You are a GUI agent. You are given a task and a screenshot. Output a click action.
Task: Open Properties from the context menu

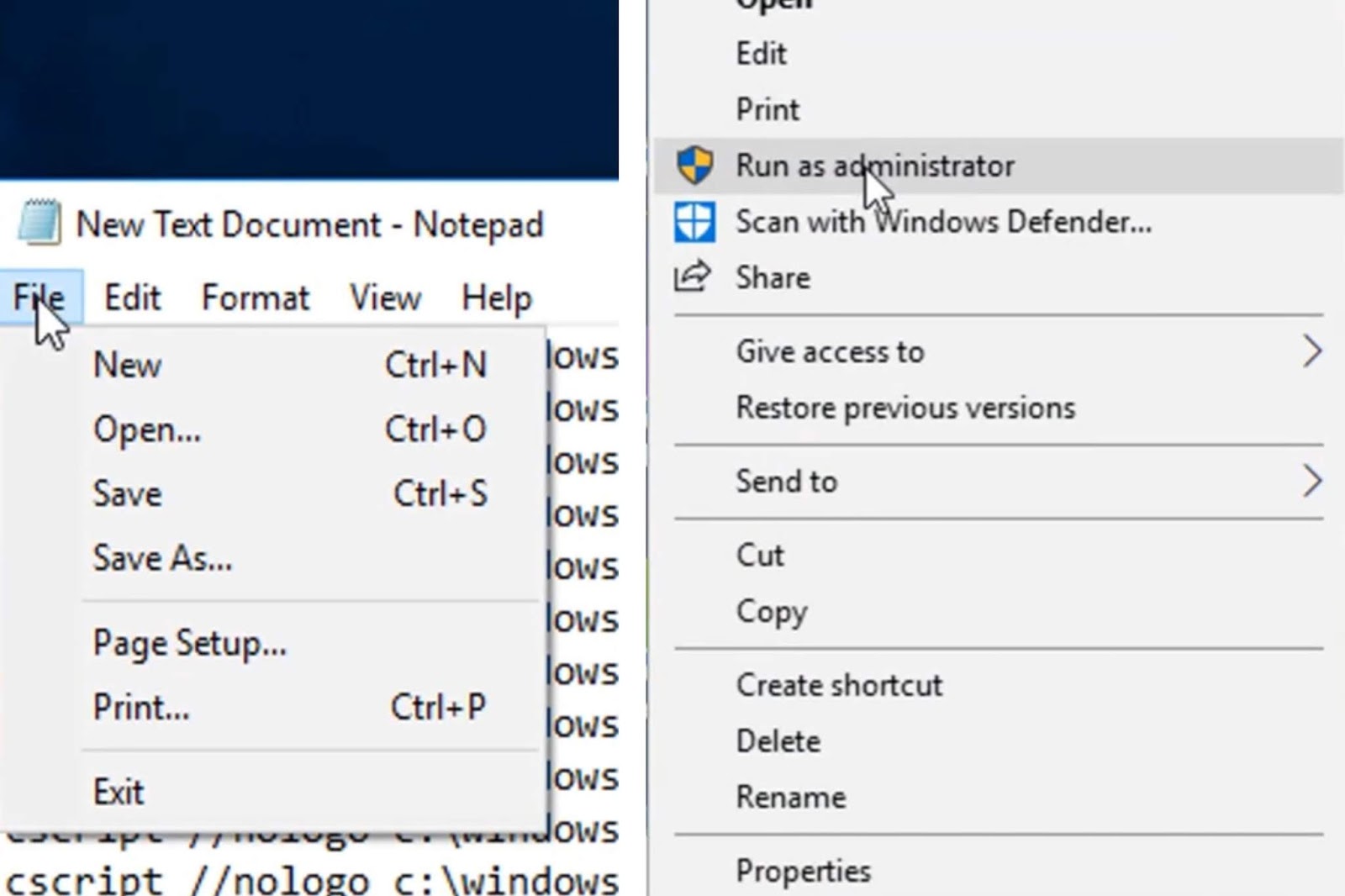click(998, 871)
